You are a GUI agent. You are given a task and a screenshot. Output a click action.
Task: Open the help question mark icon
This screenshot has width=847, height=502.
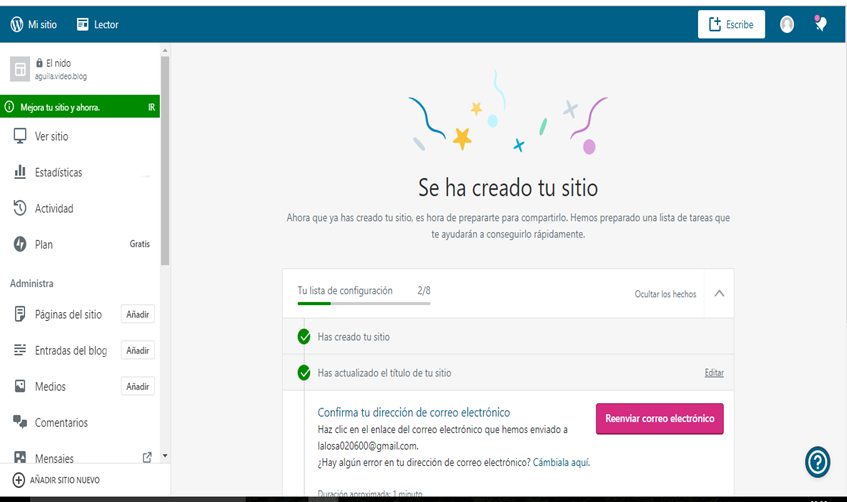point(817,462)
